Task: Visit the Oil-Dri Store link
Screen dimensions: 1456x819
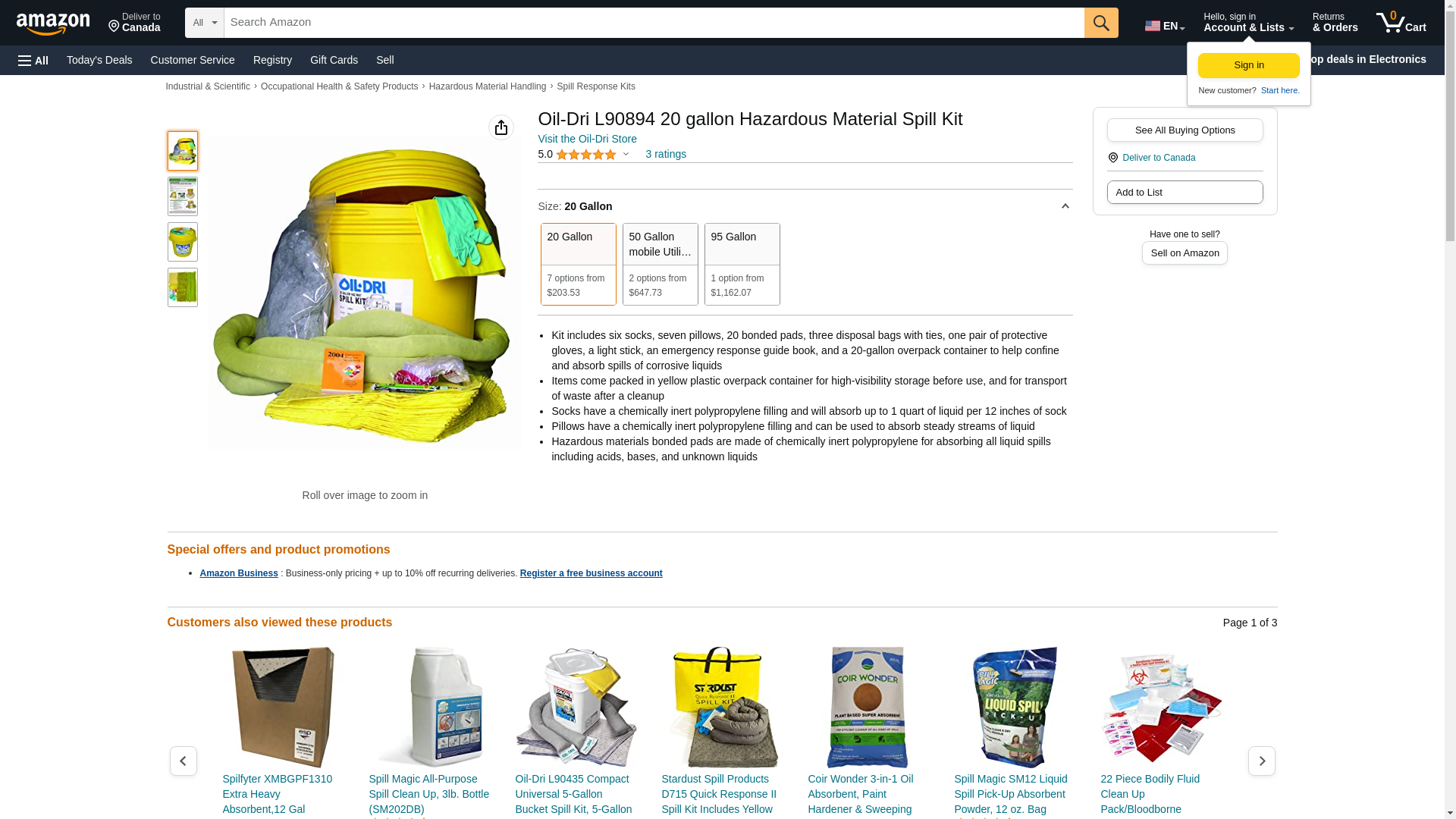Action: point(587,139)
